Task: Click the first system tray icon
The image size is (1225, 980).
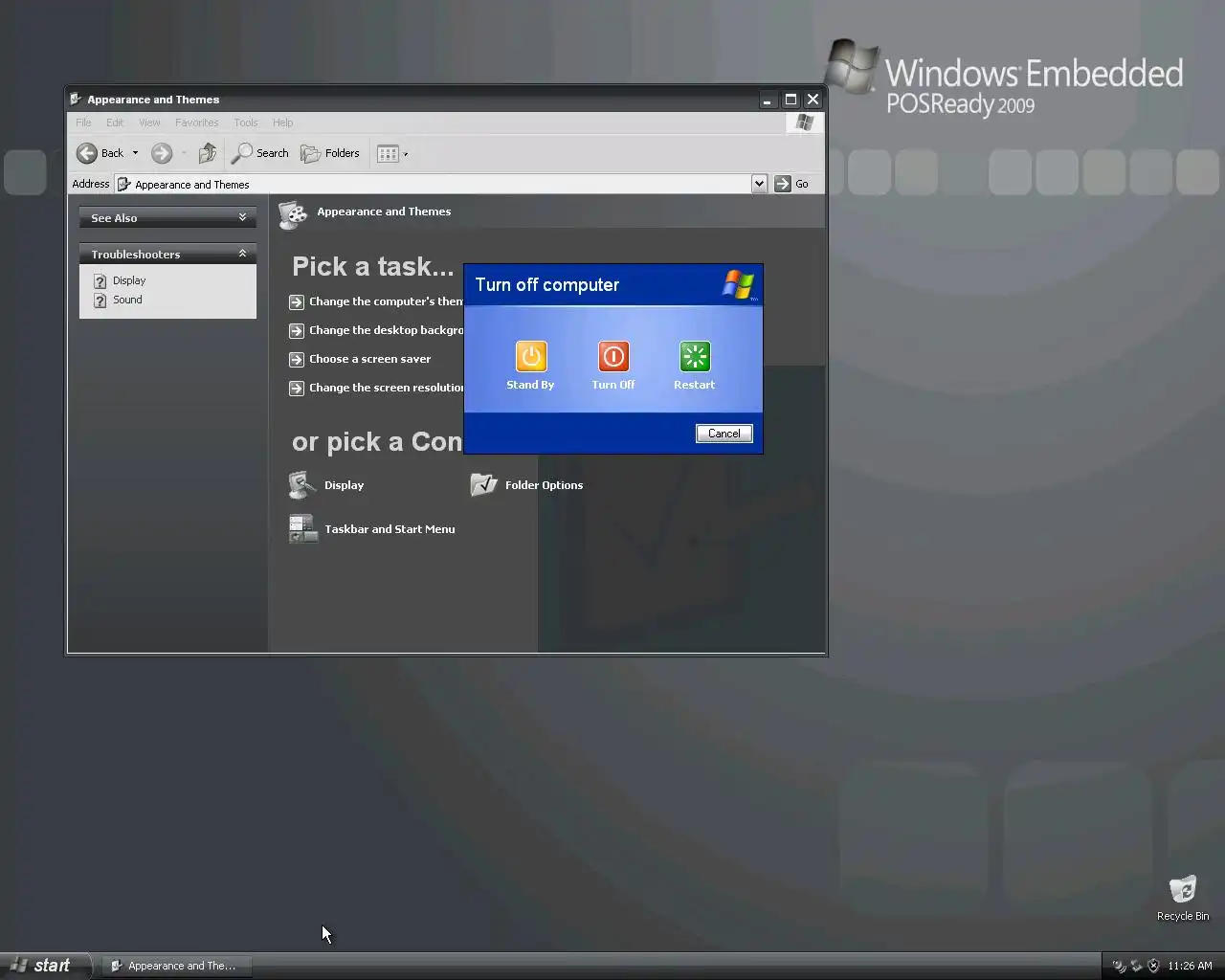Action: click(1119, 966)
